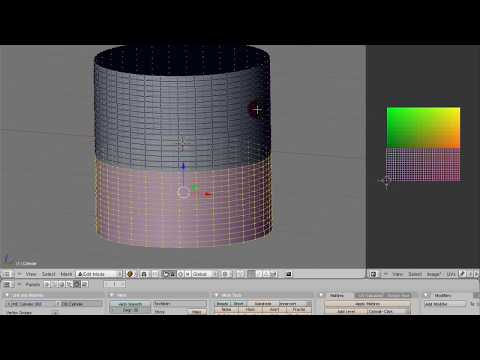
Task: Open the Image menu in UV editor
Action: click(x=434, y=274)
